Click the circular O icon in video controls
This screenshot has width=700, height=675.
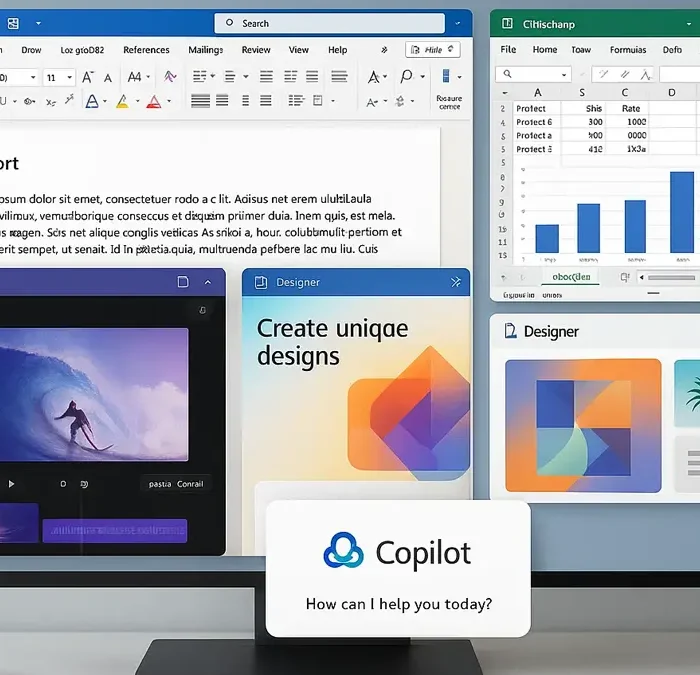click(x=63, y=484)
